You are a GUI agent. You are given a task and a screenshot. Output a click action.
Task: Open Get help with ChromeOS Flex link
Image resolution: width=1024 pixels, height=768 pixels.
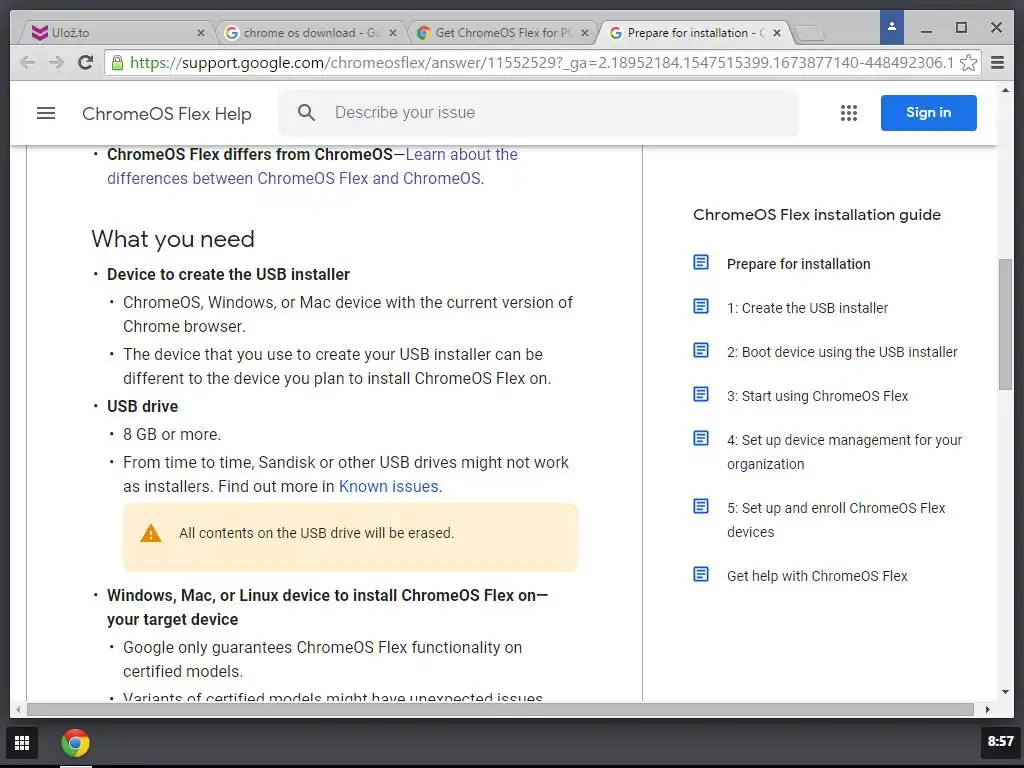coord(817,576)
